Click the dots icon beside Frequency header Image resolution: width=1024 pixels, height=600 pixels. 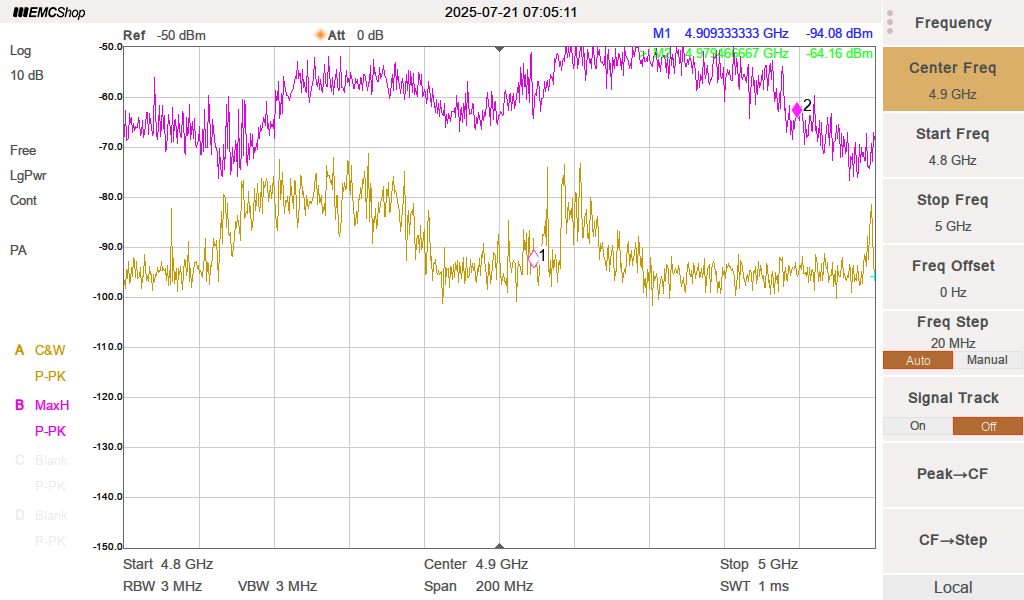click(890, 22)
